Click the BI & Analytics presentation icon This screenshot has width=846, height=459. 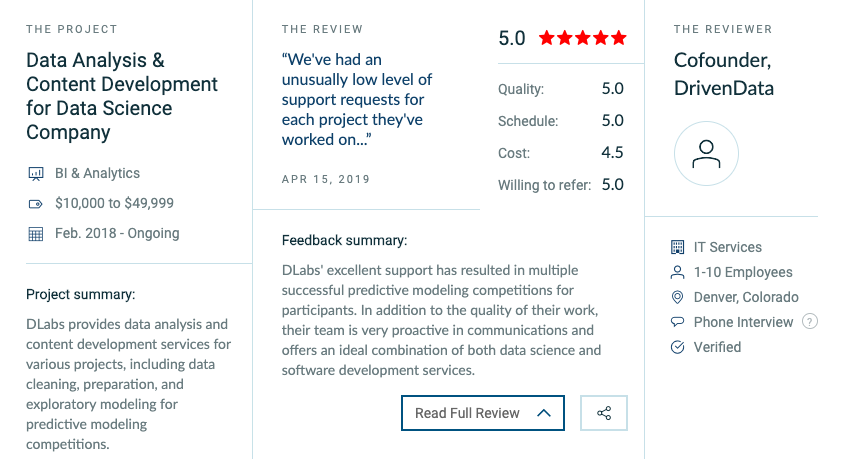[x=36, y=174]
